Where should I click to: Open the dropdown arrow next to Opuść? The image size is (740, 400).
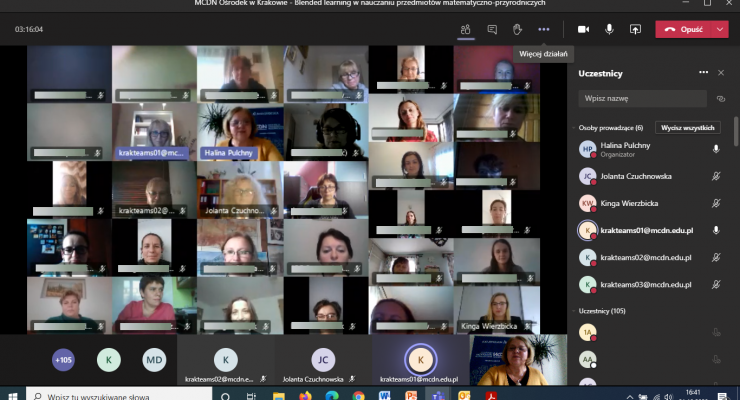(x=720, y=29)
